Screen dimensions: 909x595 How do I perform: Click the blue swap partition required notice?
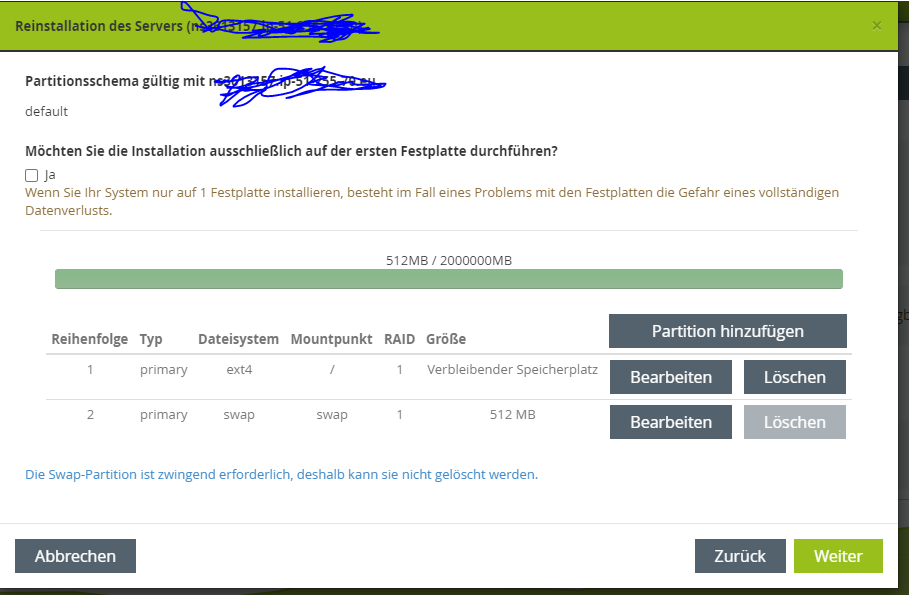tap(281, 474)
